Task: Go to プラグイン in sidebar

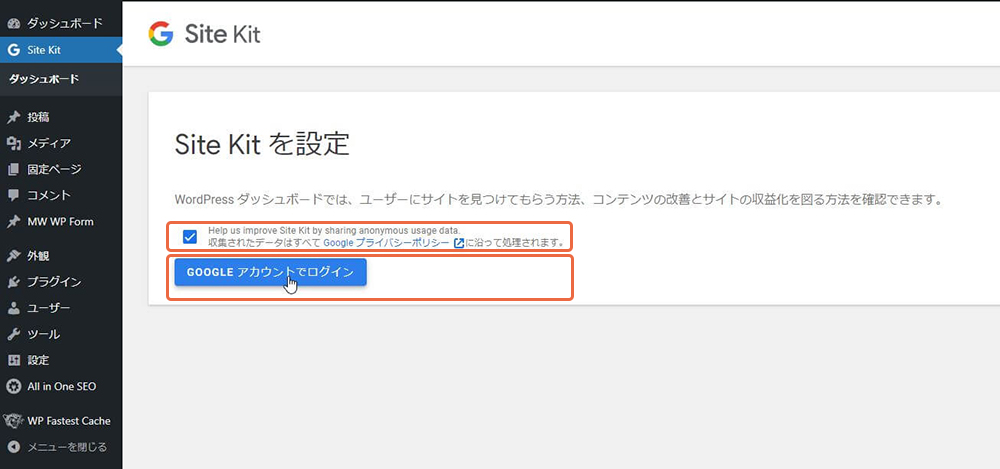Action: click(x=61, y=282)
